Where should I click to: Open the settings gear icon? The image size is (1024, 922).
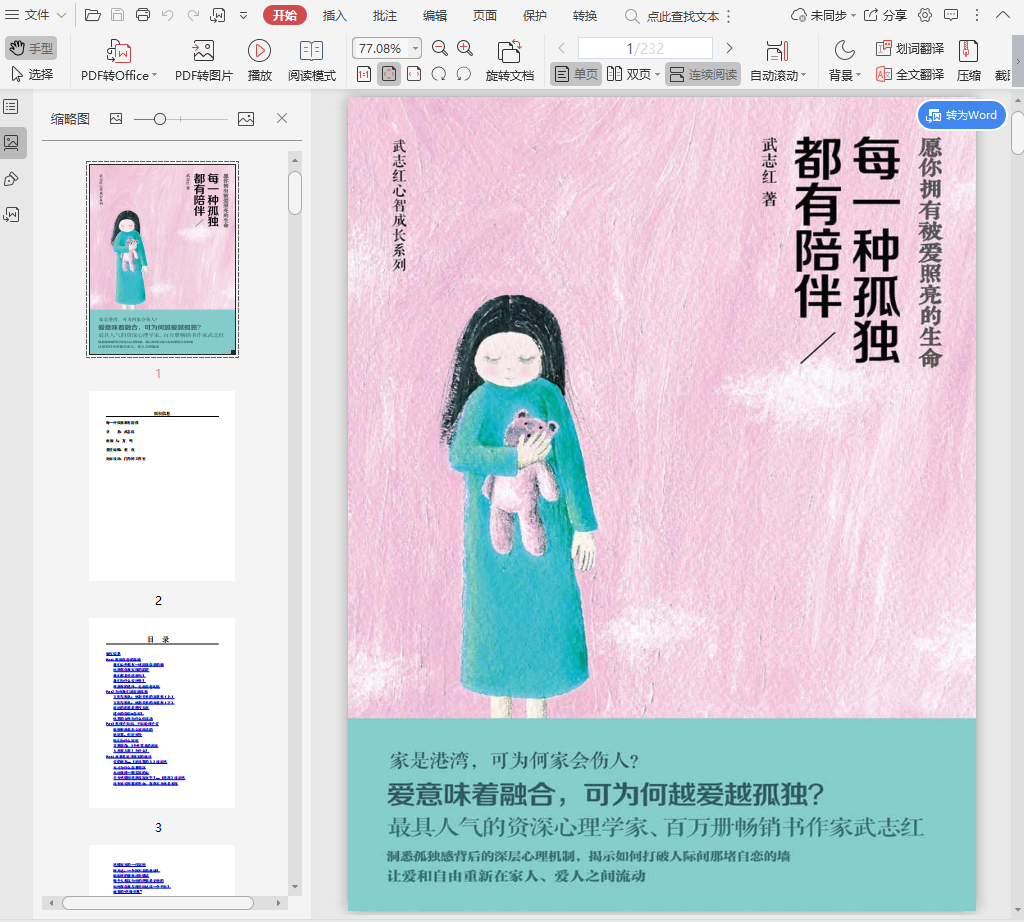[925, 15]
